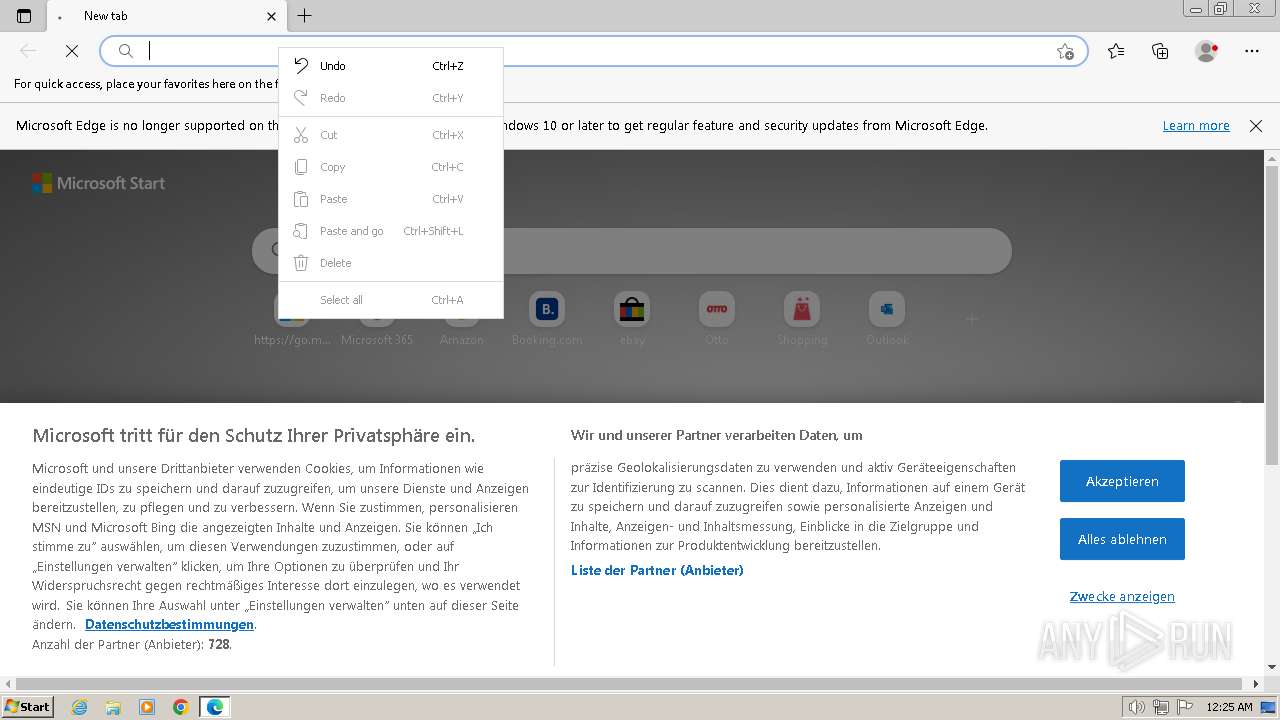The image size is (1280, 720).
Task: Choose Delete in context menu
Action: [391, 263]
